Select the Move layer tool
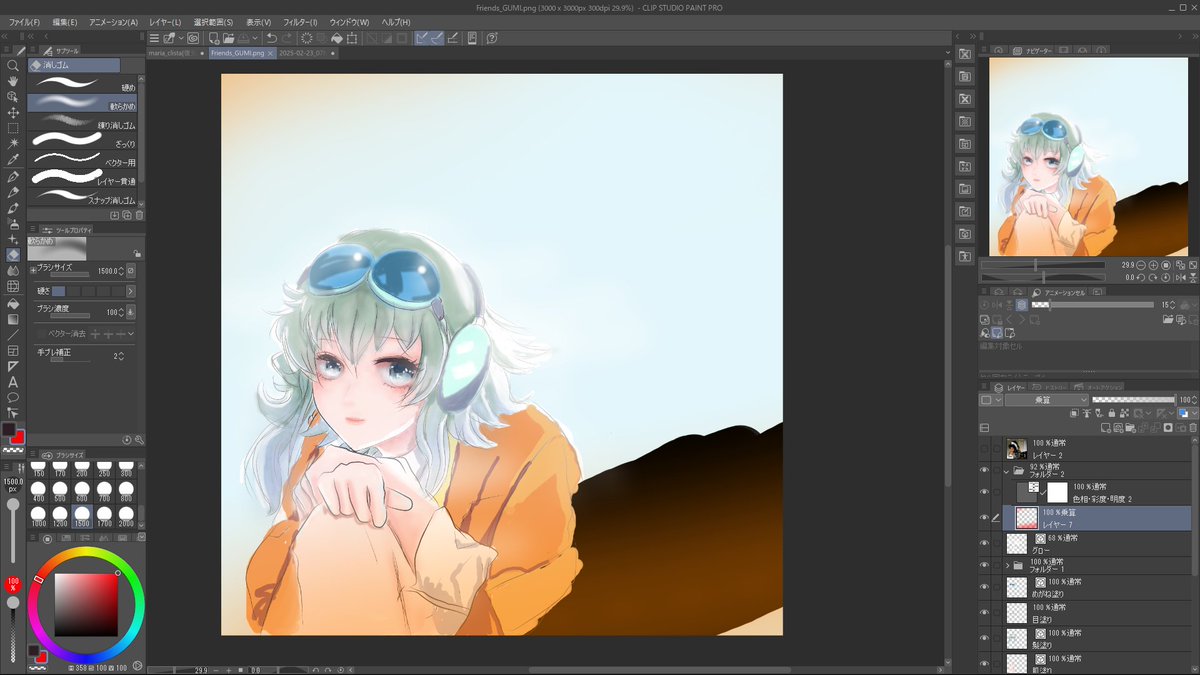 click(13, 113)
